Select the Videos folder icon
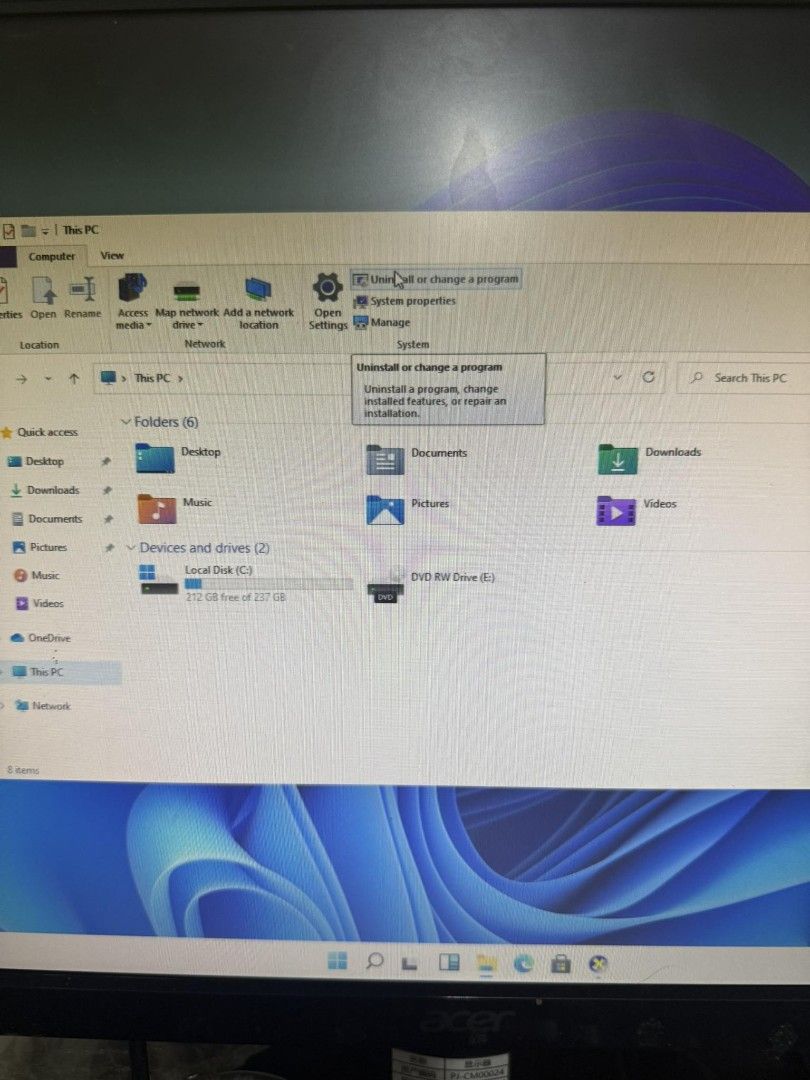 pos(616,511)
